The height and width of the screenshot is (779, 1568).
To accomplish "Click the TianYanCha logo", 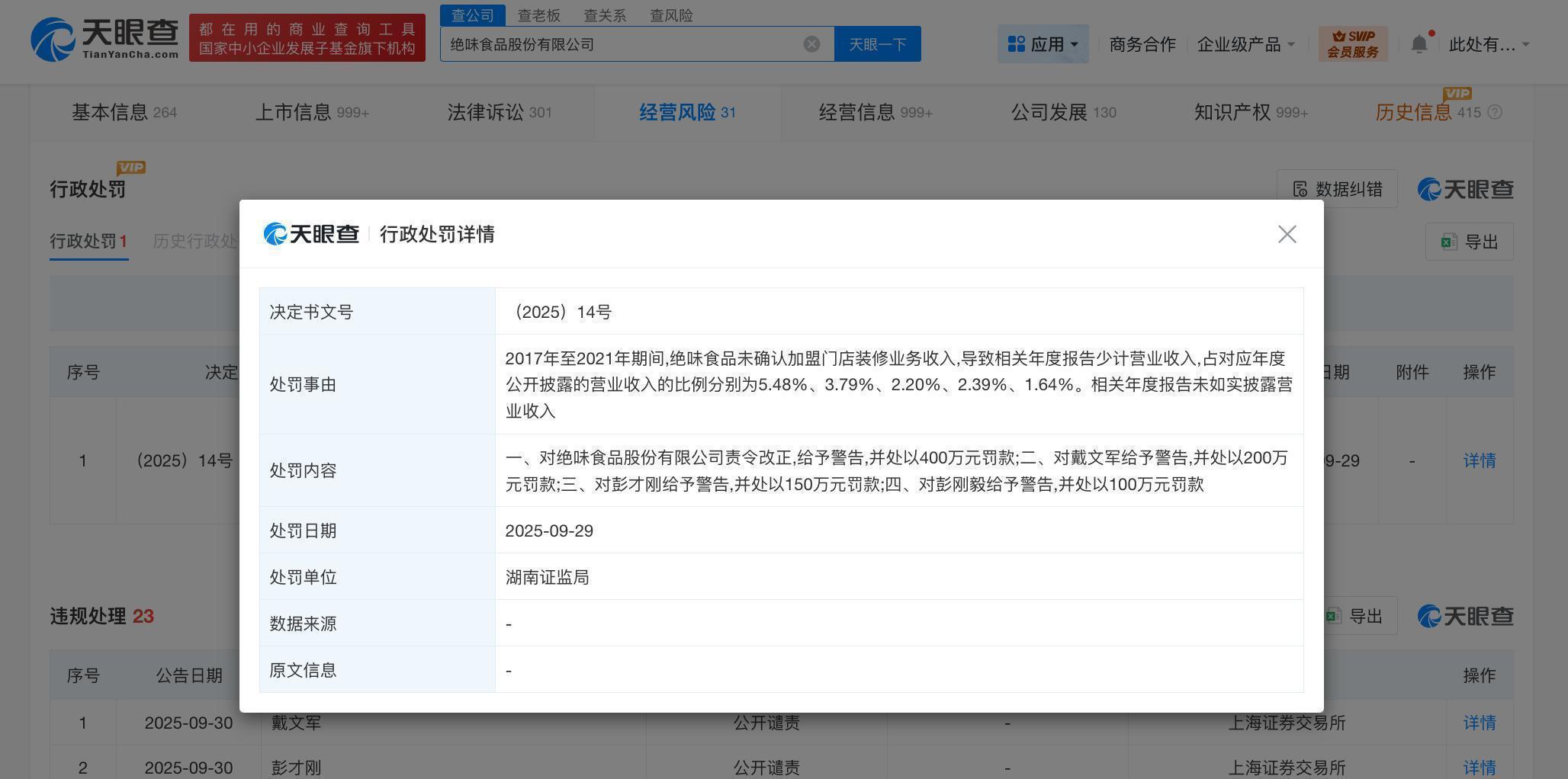I will (x=104, y=39).
